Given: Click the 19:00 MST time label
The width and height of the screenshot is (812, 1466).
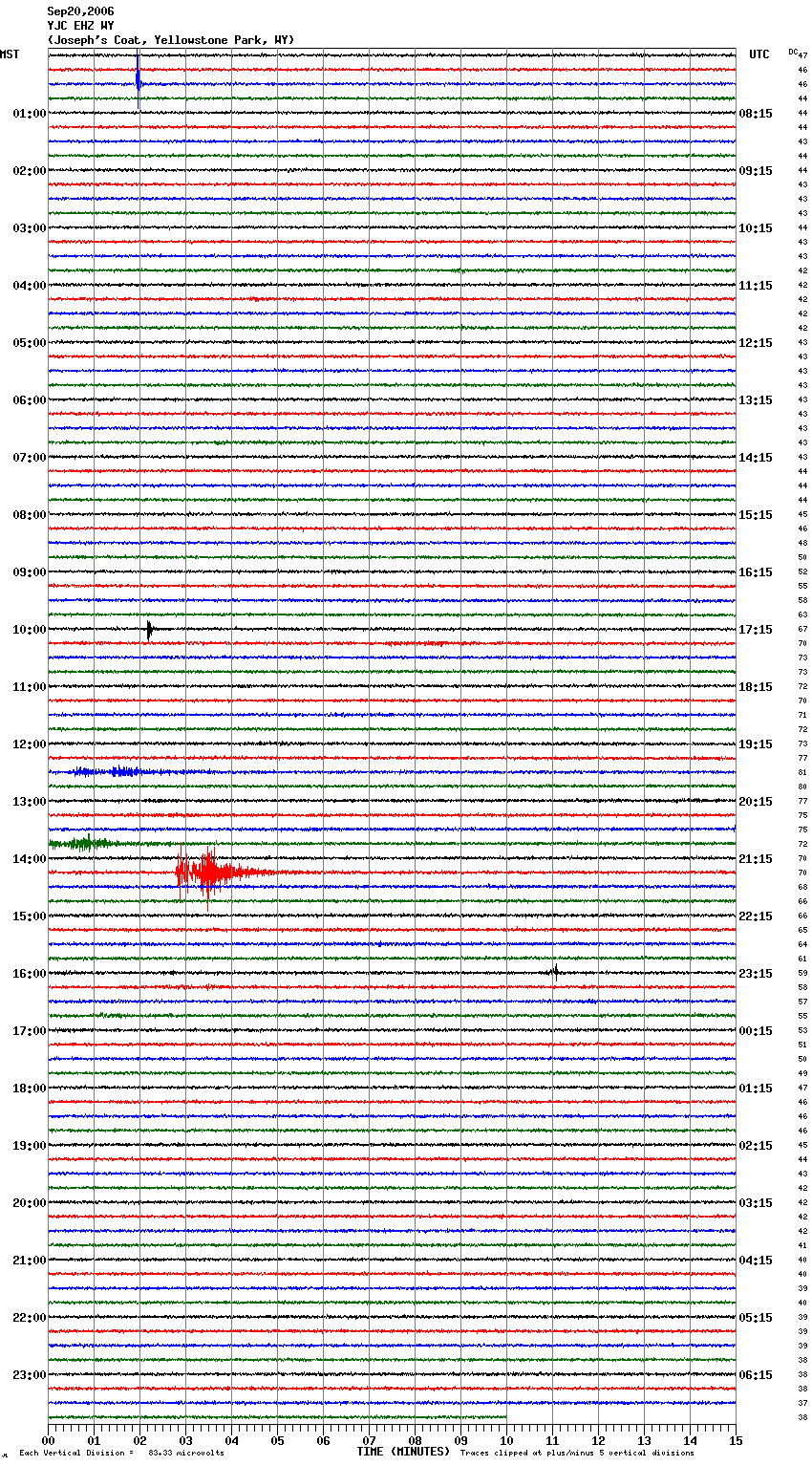Looking at the screenshot, I should coord(30,1146).
